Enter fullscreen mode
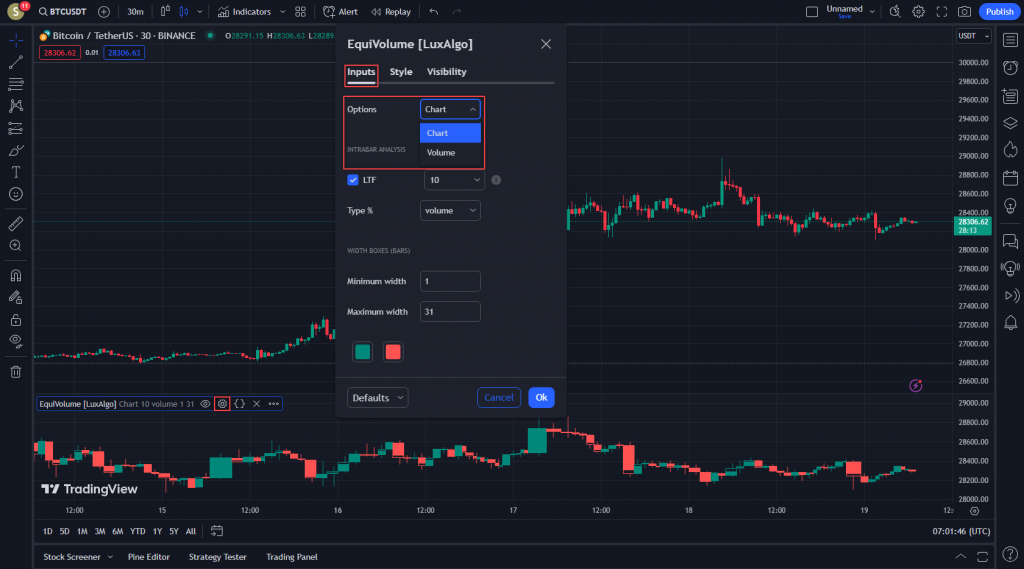The width and height of the screenshot is (1024, 569). 942,12
